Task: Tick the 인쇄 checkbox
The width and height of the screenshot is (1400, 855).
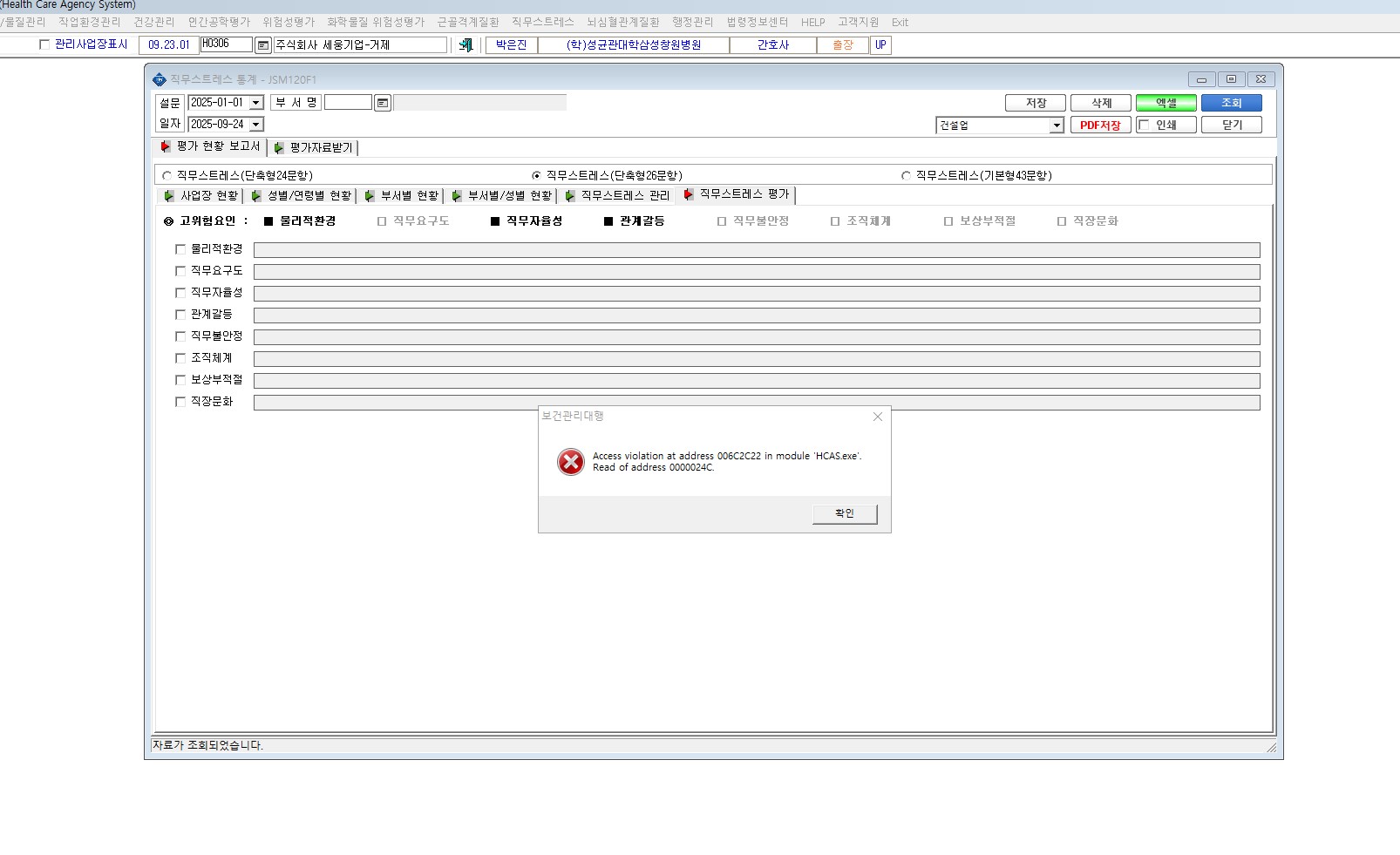Action: 1144,125
